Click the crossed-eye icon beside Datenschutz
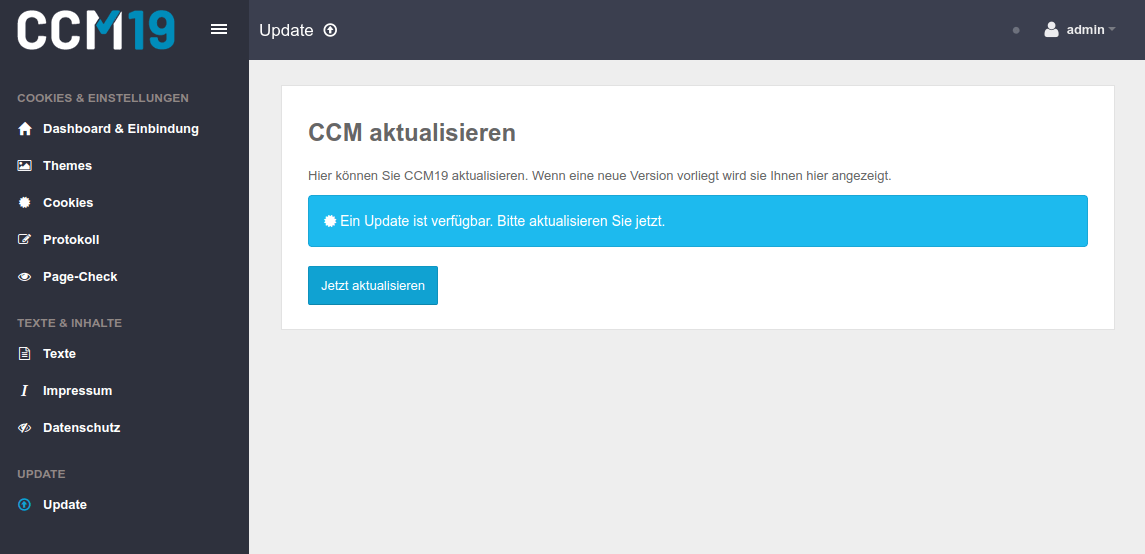 (x=25, y=428)
